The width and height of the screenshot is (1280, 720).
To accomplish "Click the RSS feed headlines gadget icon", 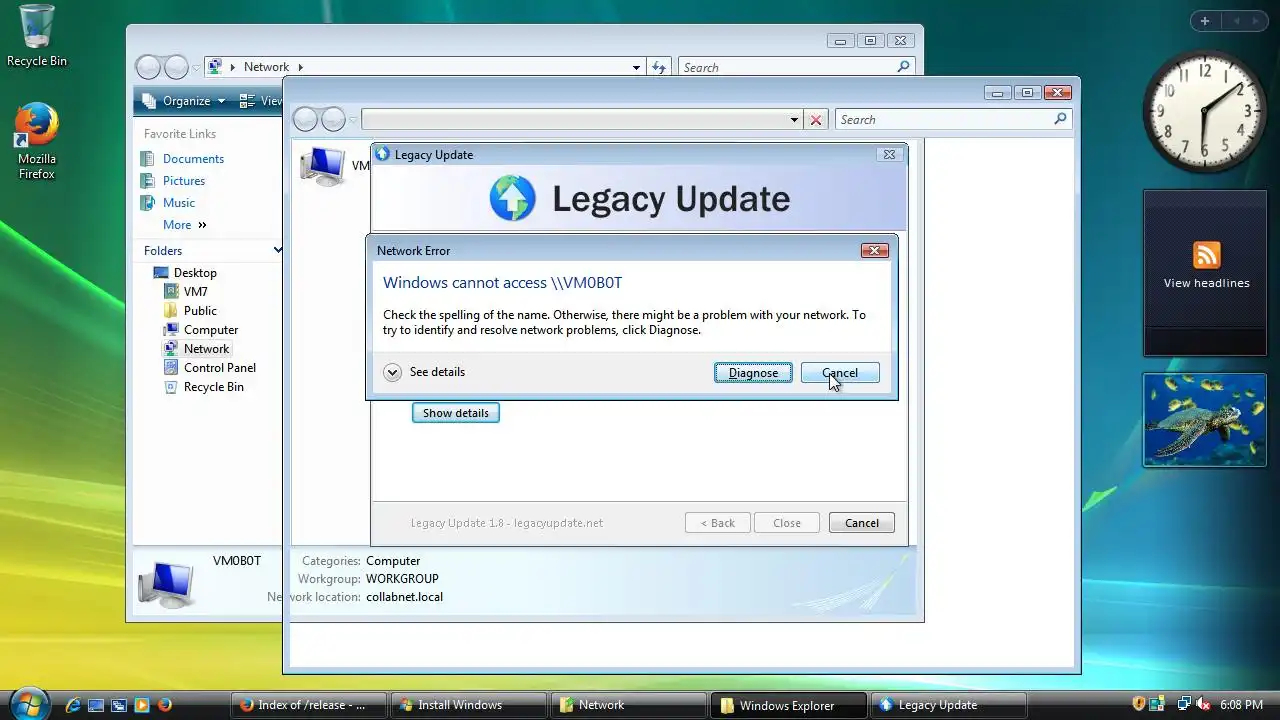I will click(1207, 254).
